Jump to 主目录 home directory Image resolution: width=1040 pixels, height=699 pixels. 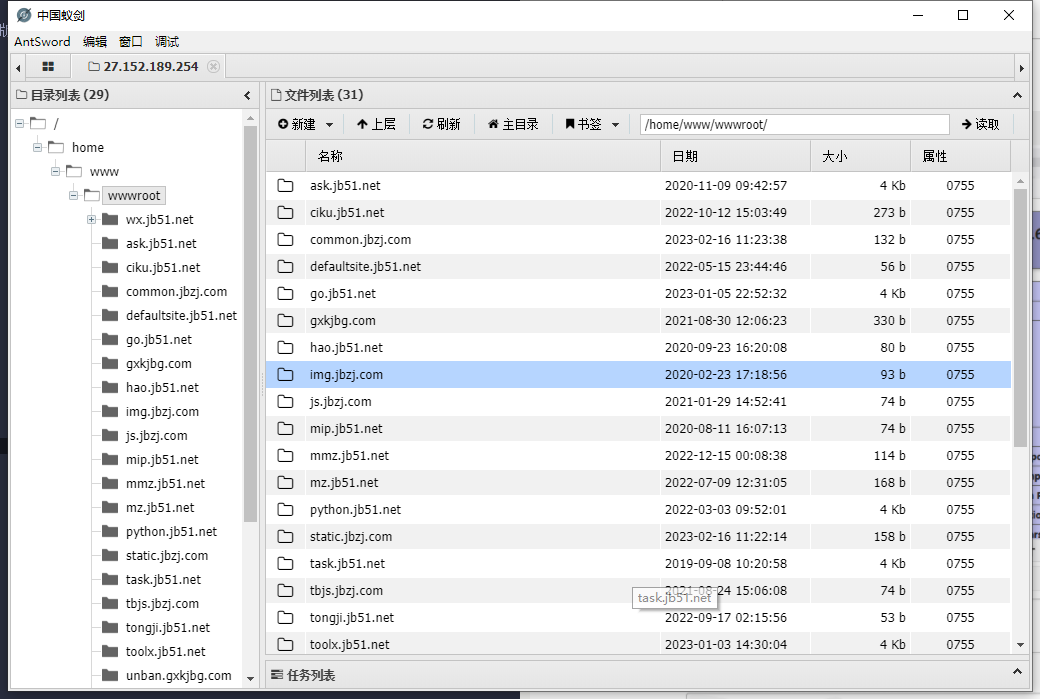coord(513,125)
